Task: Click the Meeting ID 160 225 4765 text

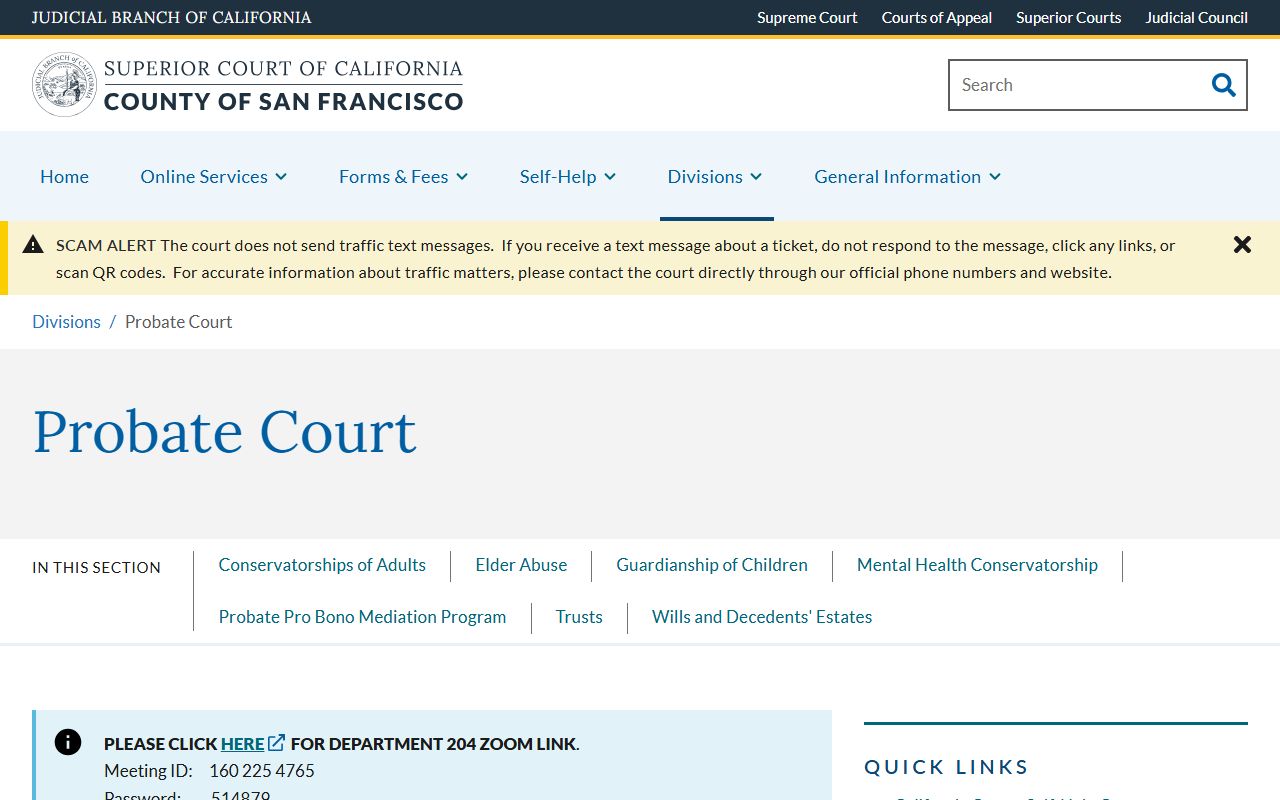Action: click(x=209, y=770)
